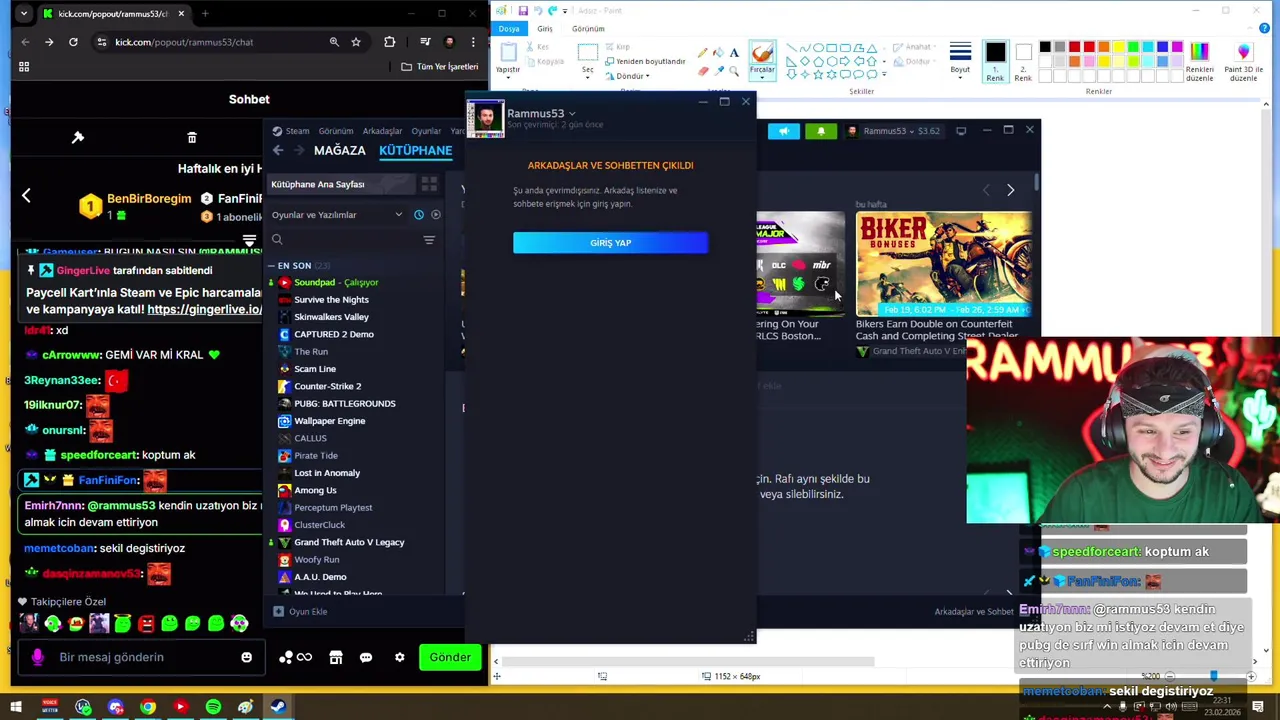Select the Fill bucket tool in Paint

pyautogui.click(x=718, y=53)
